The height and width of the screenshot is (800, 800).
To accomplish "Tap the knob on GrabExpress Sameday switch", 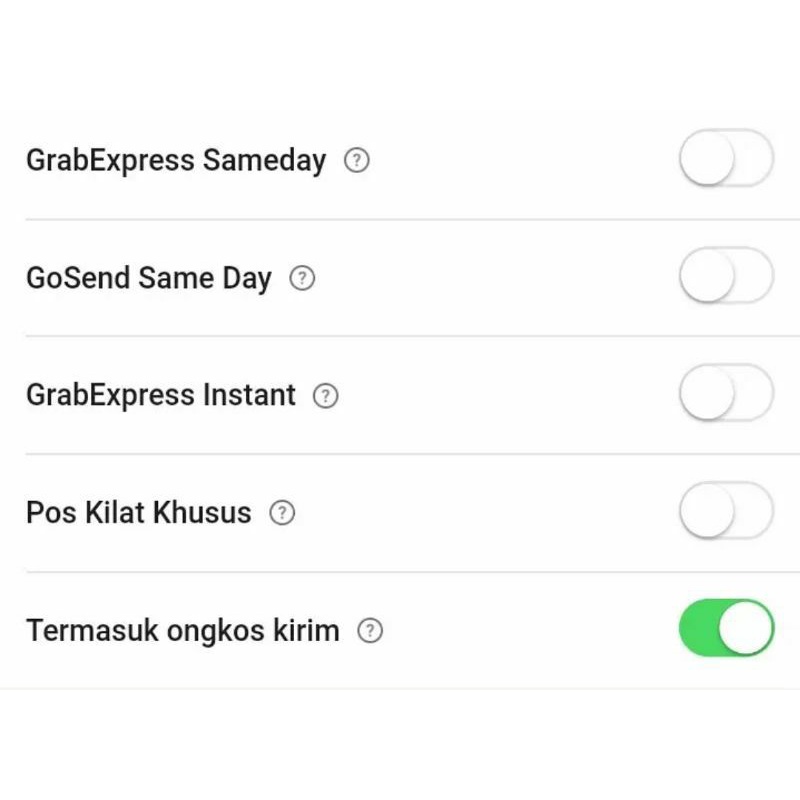I will 707,158.
